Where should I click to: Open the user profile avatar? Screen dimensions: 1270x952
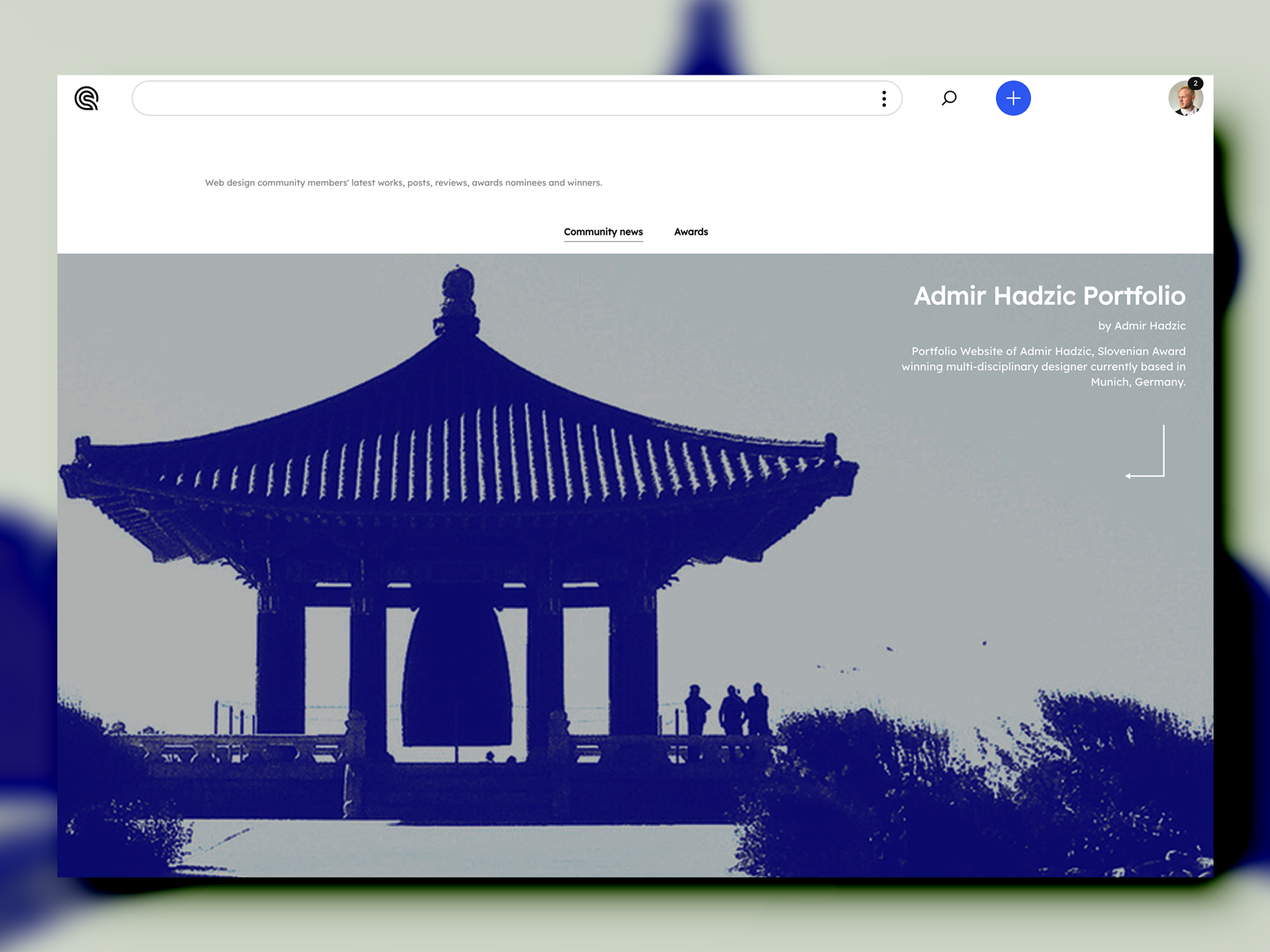[1183, 101]
